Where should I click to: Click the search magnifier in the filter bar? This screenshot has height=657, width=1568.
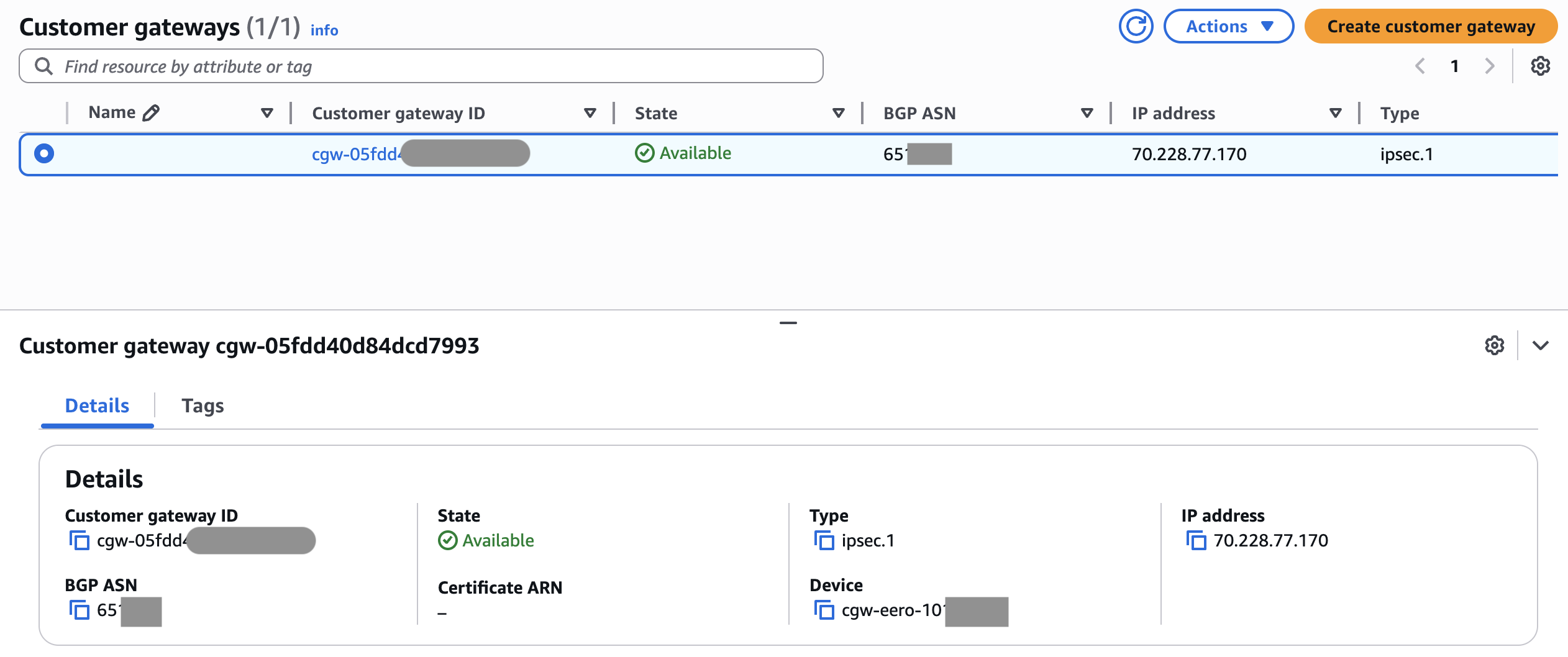pyautogui.click(x=43, y=65)
